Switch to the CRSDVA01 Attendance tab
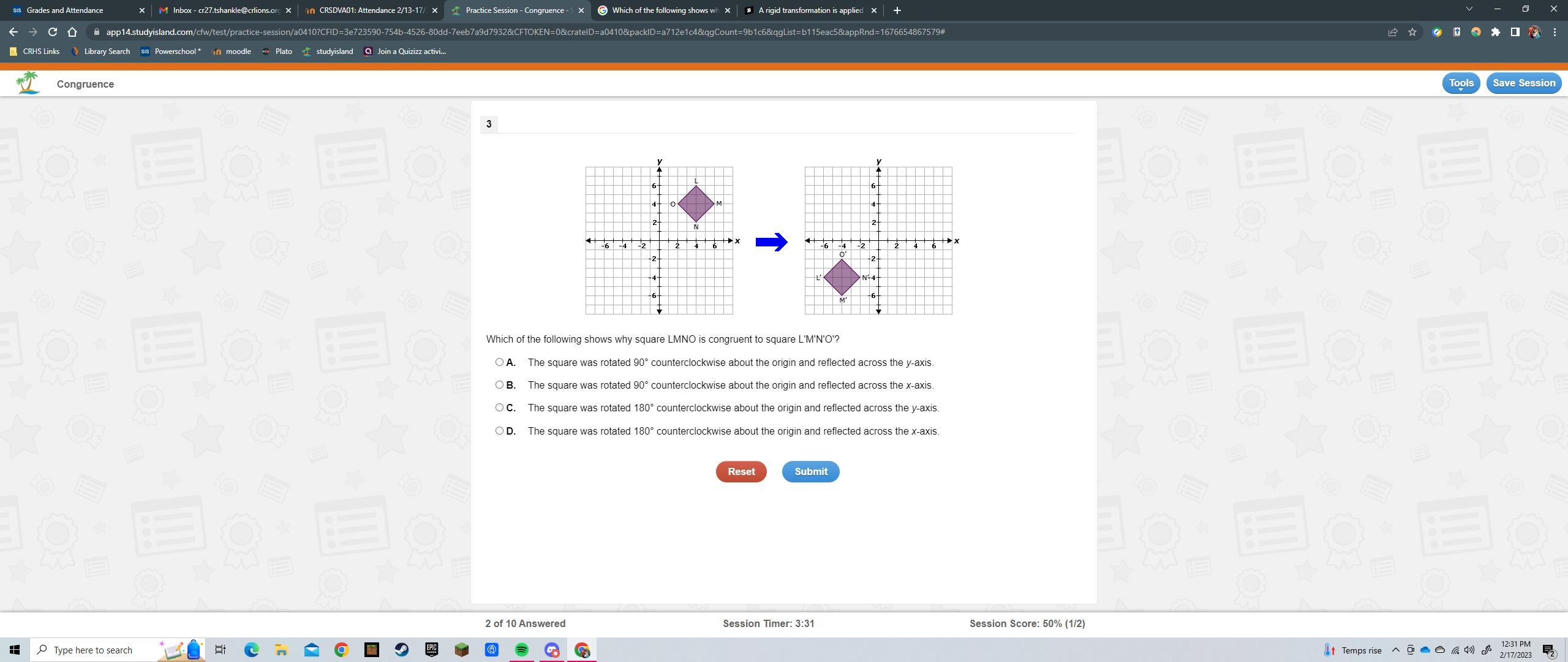 point(367,10)
